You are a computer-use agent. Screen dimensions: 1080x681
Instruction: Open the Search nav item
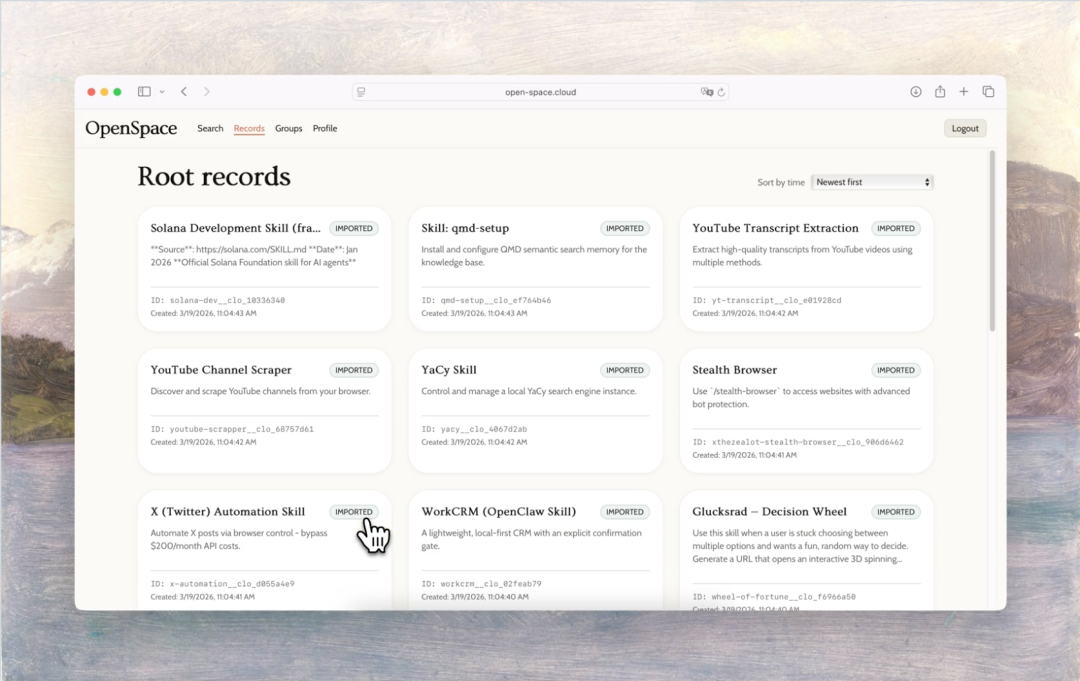point(210,128)
